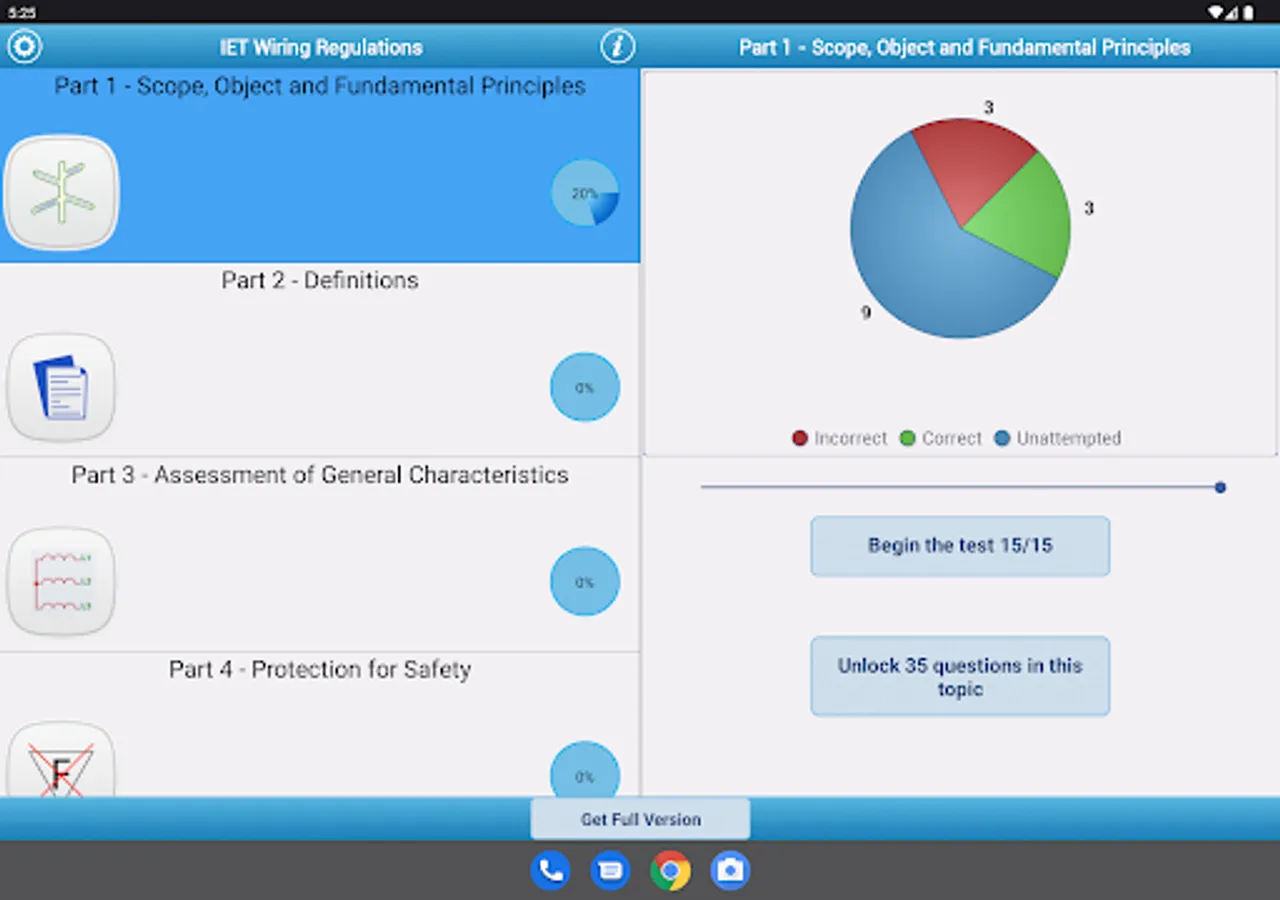
Task: Select the Part 4 Protection for Safety icon
Action: tap(61, 762)
